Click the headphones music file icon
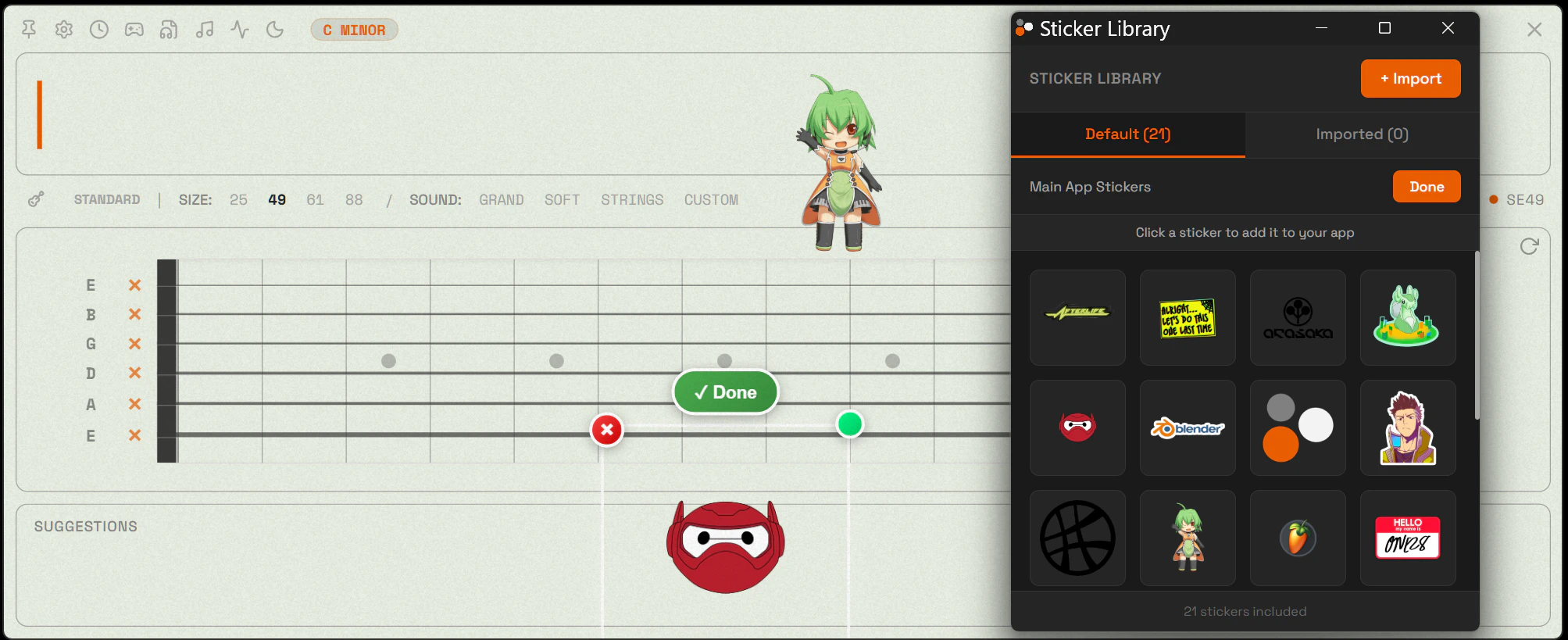Screen dimensions: 1568x640 pyautogui.click(x=169, y=30)
